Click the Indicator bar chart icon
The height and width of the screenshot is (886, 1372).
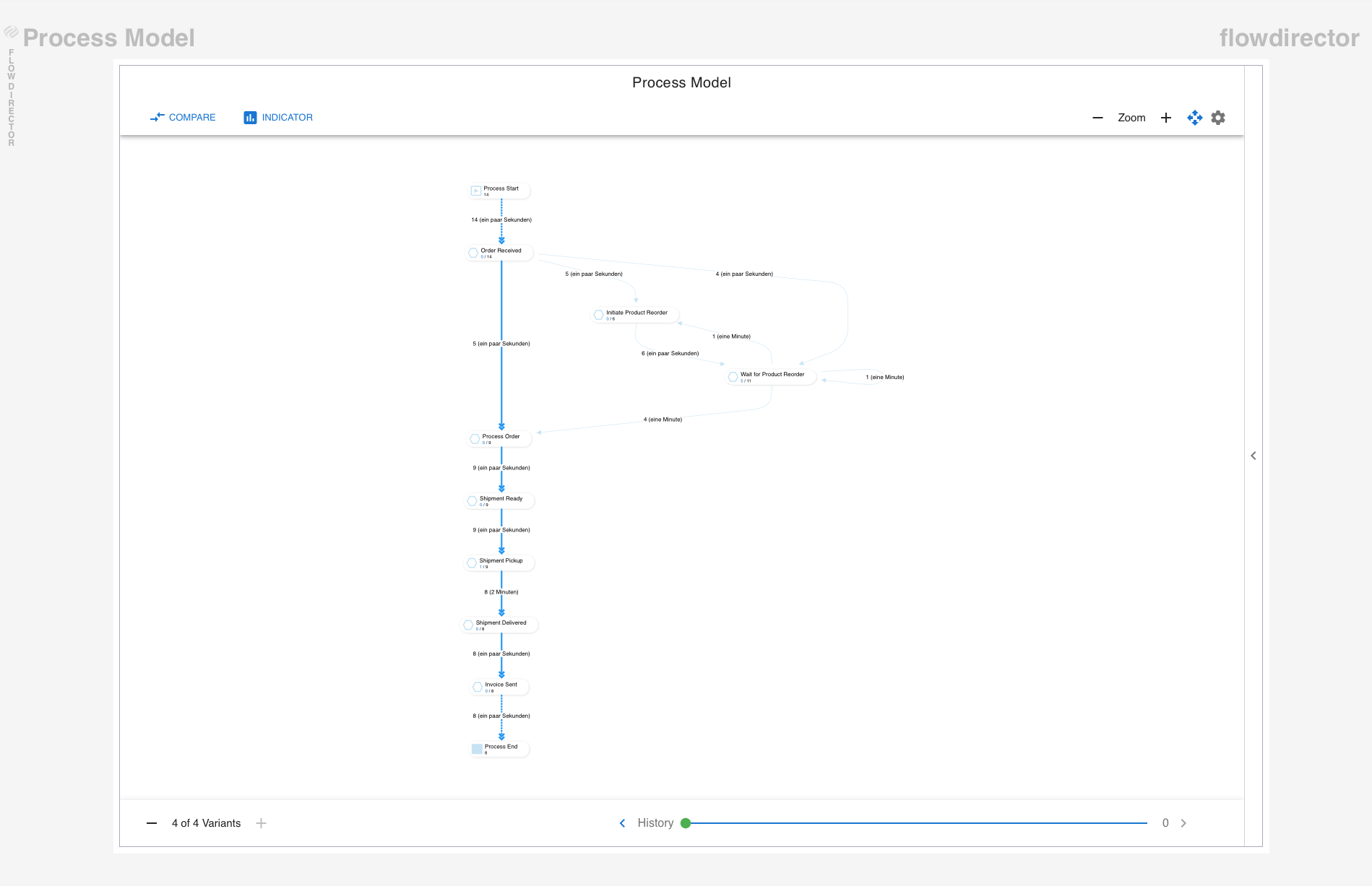click(x=250, y=117)
